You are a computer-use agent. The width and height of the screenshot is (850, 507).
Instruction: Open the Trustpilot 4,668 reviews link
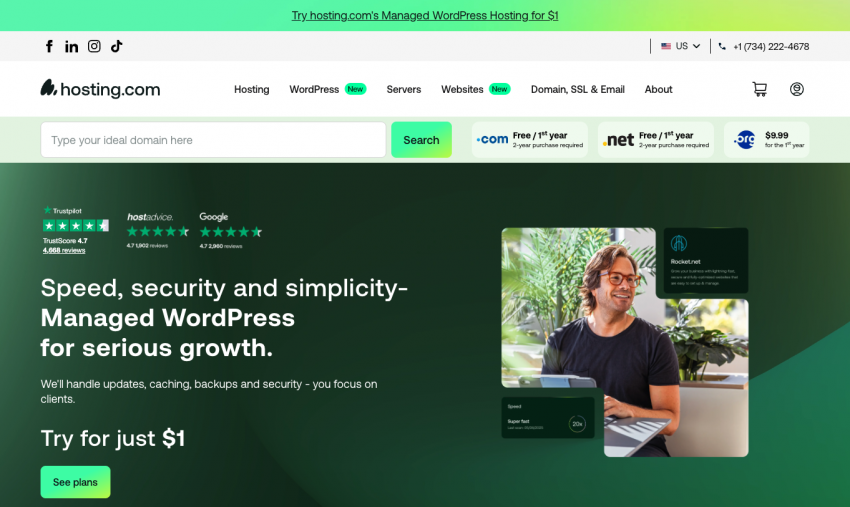(x=64, y=250)
